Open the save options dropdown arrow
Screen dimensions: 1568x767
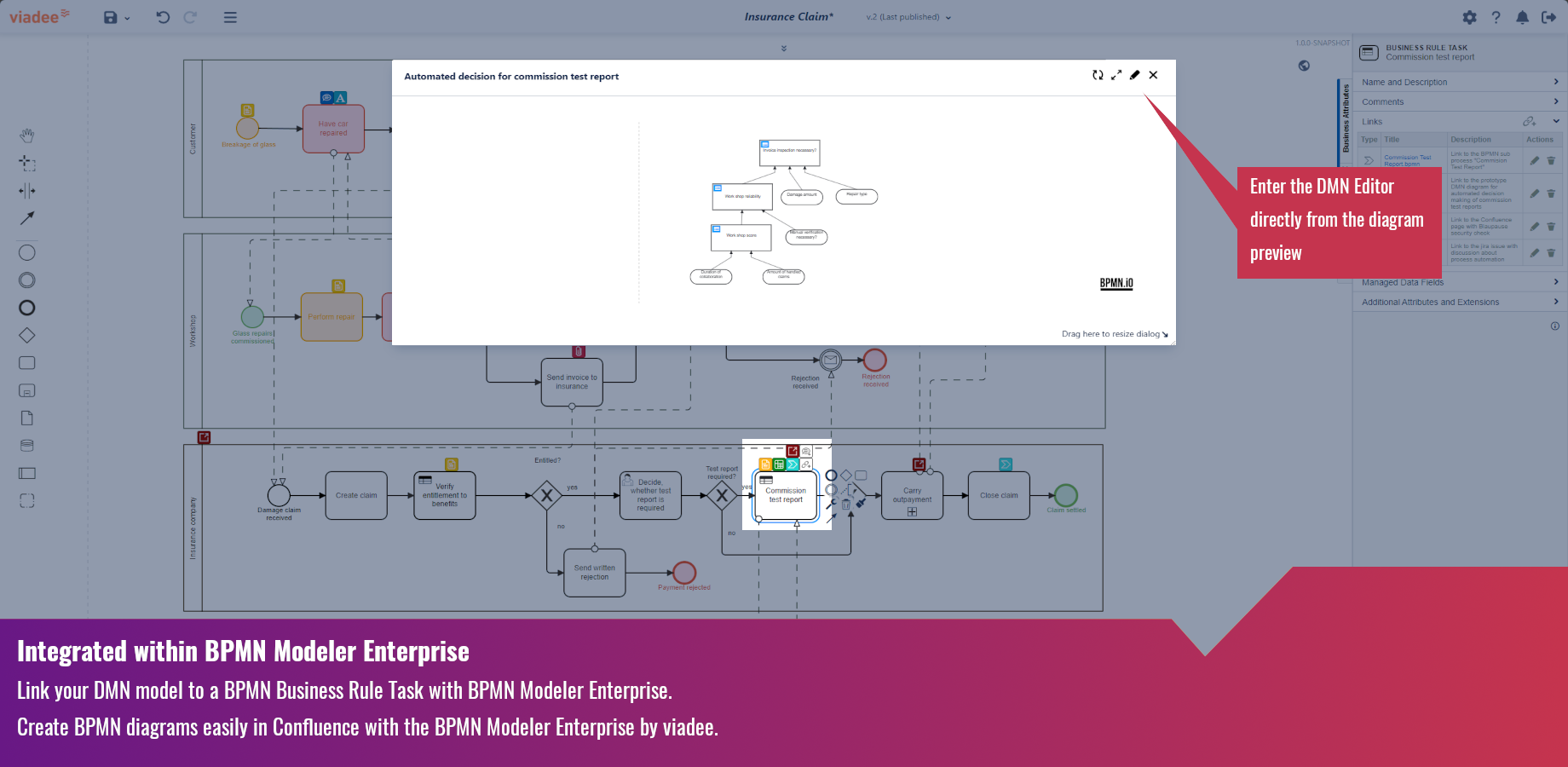point(128,18)
